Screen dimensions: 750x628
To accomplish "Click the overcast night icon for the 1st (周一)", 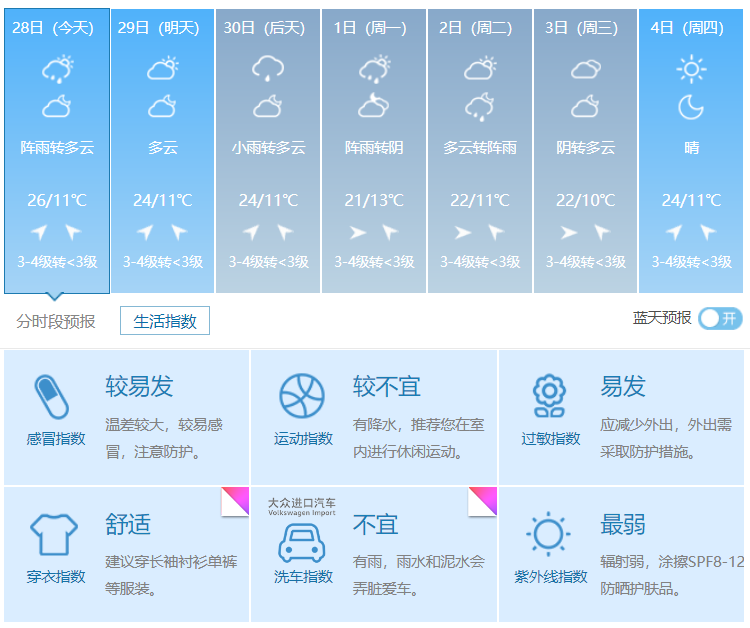I will (374, 105).
